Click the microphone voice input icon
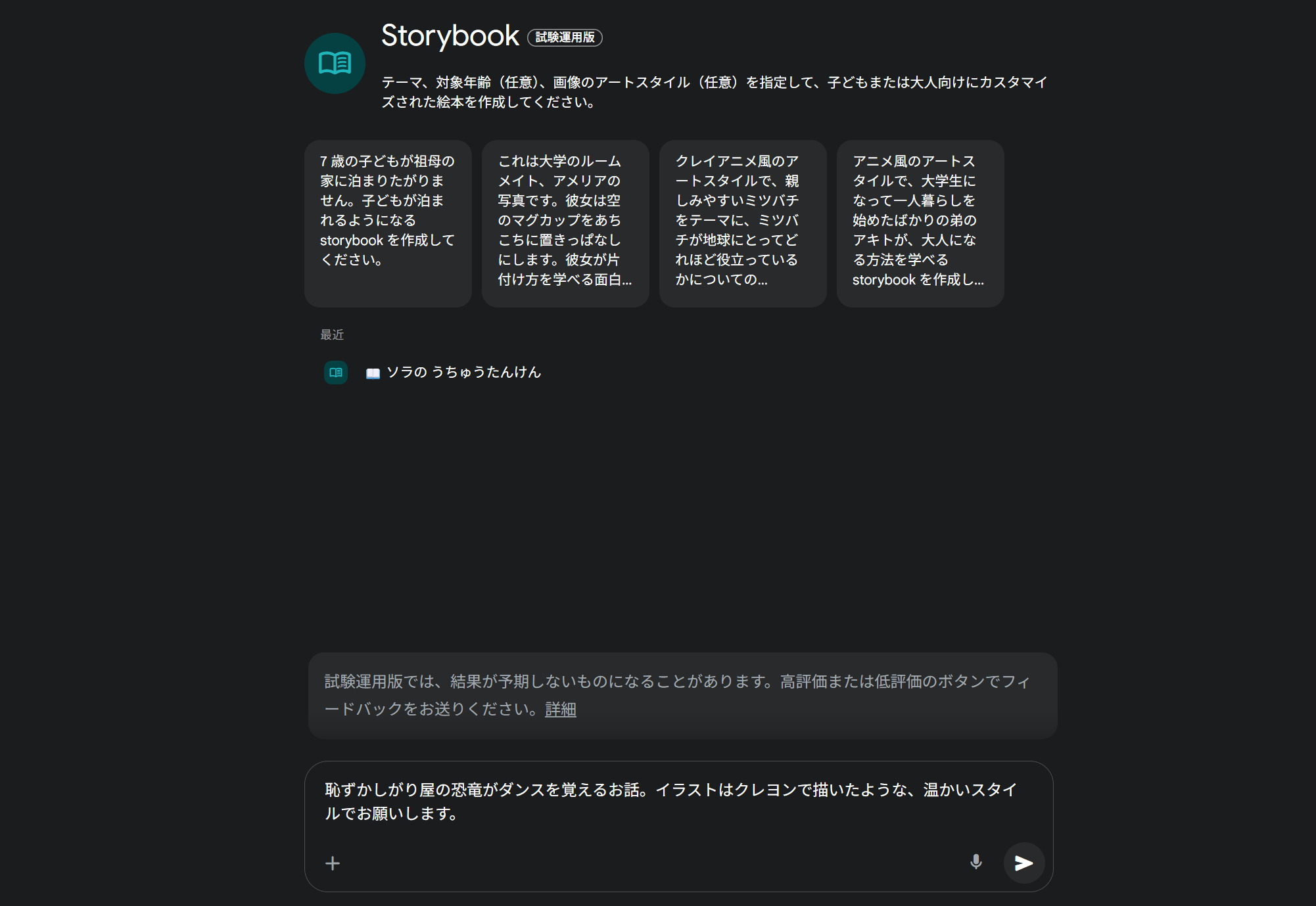1316x906 pixels. pos(976,862)
